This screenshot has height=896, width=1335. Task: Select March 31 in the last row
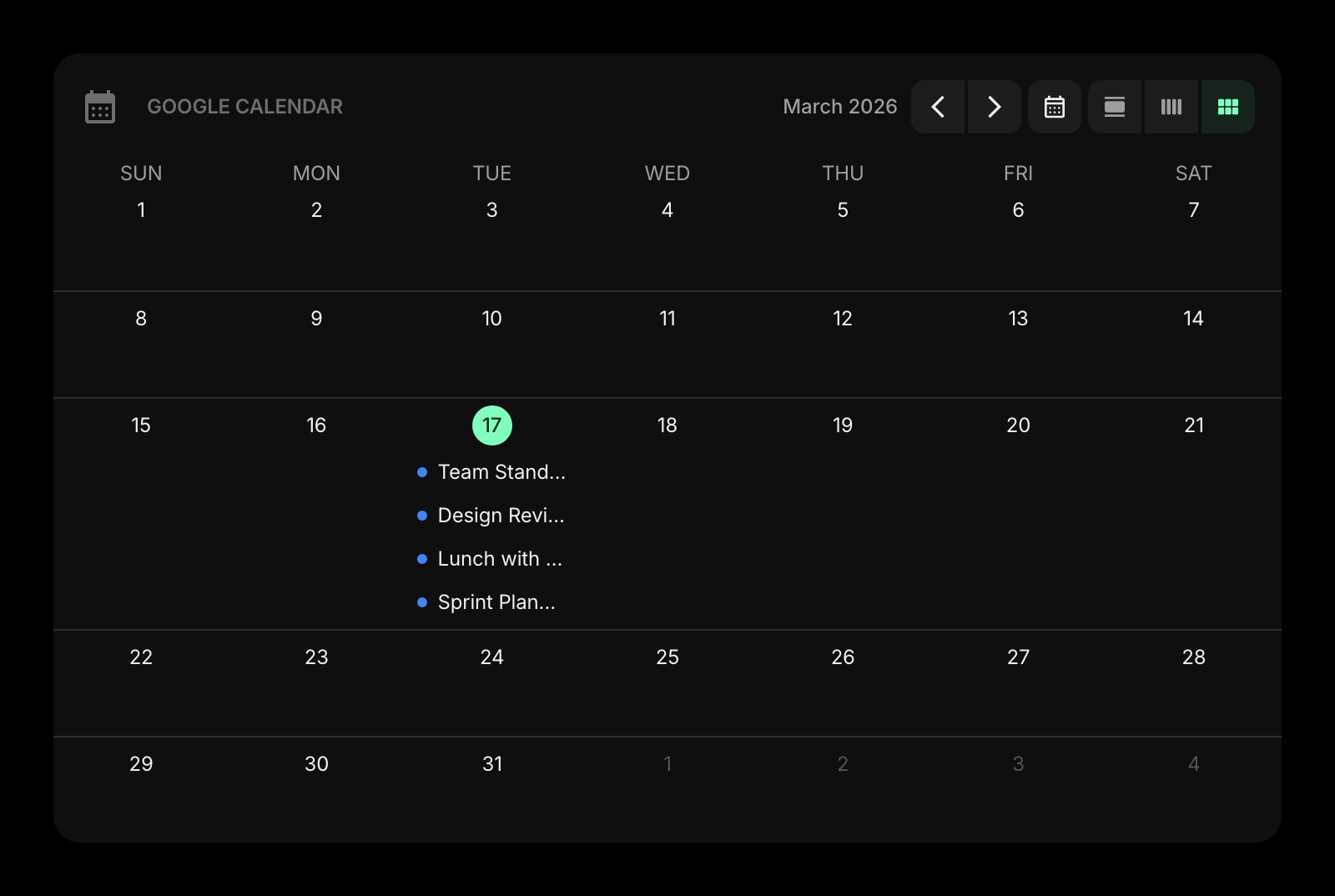(491, 763)
